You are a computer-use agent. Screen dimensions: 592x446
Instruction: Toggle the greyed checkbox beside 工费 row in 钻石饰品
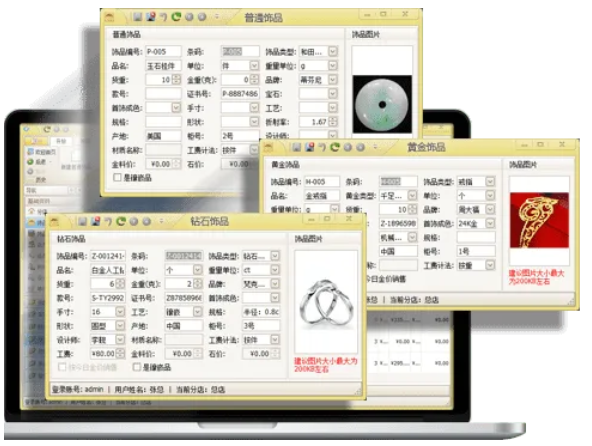click(x=62, y=367)
